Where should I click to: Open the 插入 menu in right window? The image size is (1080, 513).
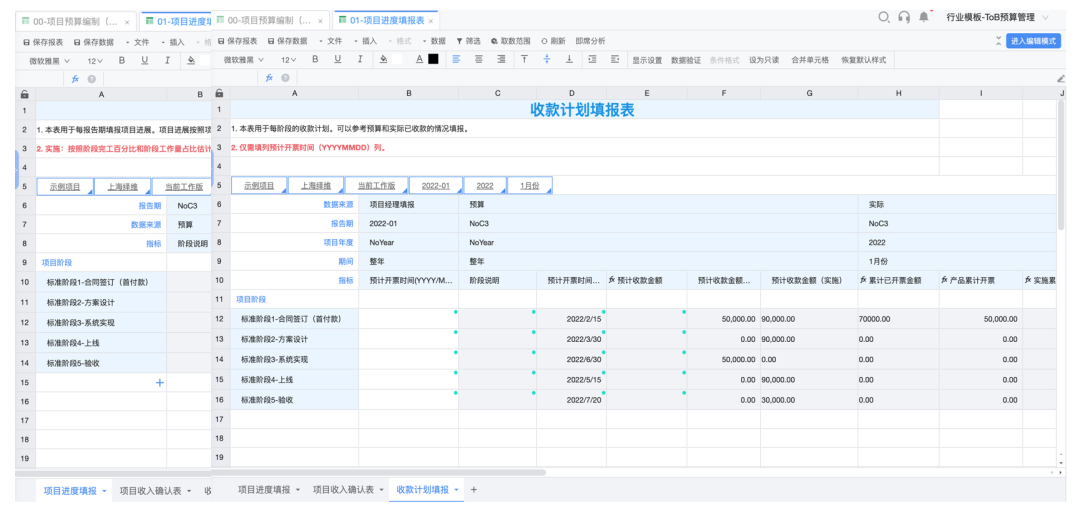[x=366, y=41]
